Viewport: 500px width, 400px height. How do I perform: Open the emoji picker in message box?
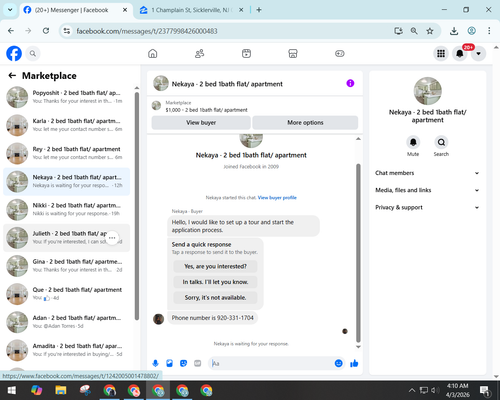(x=338, y=363)
